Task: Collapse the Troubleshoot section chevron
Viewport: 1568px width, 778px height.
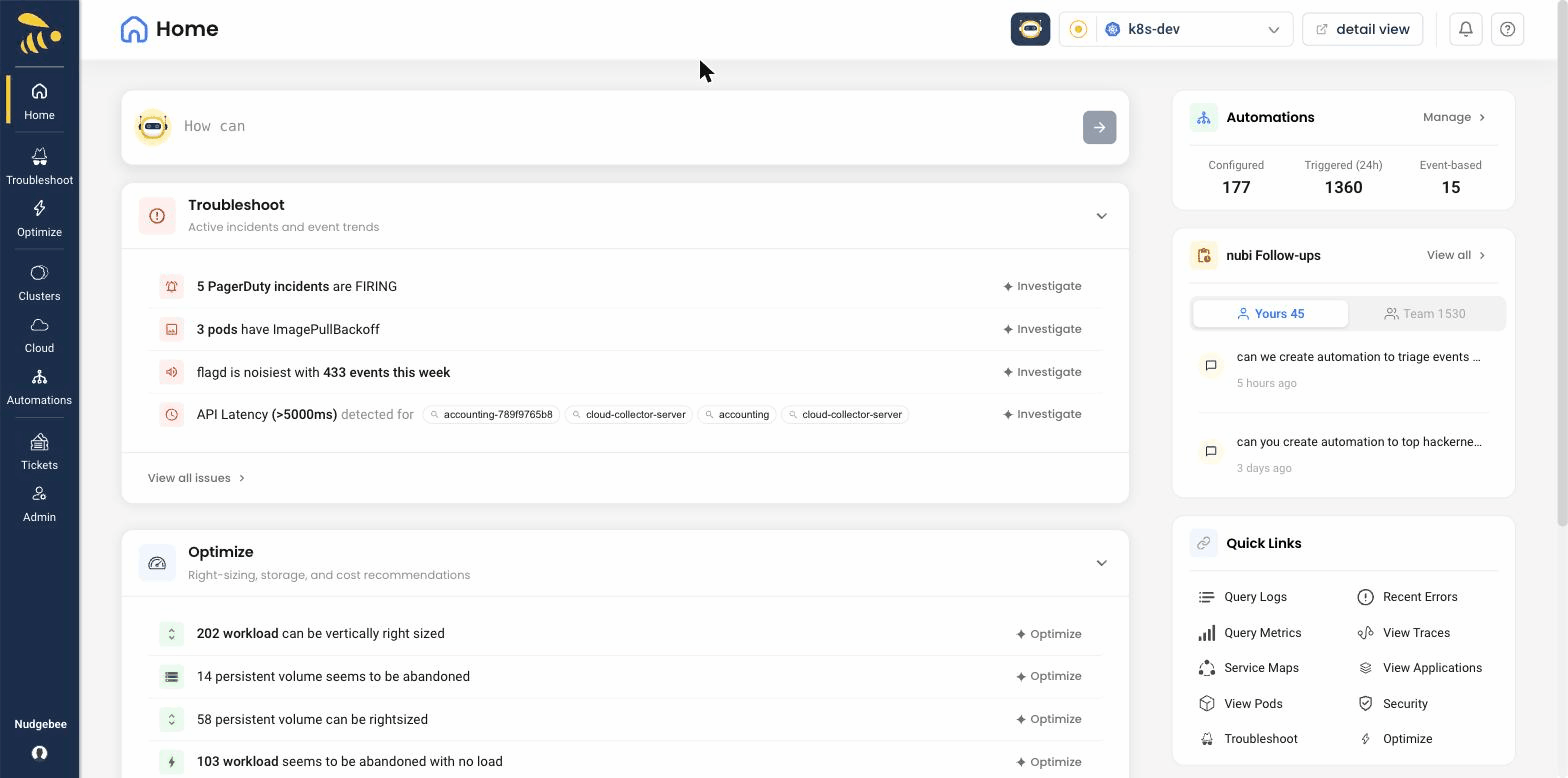Action: pos(1101,216)
